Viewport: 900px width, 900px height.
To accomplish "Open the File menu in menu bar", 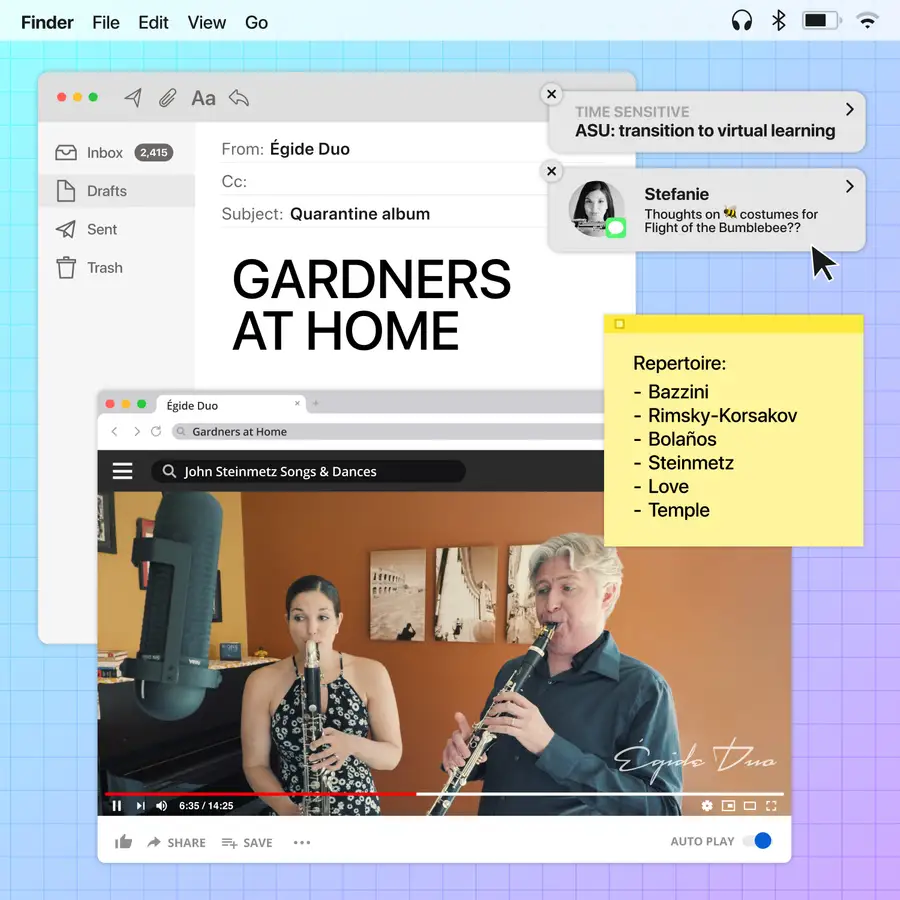I will coord(106,22).
